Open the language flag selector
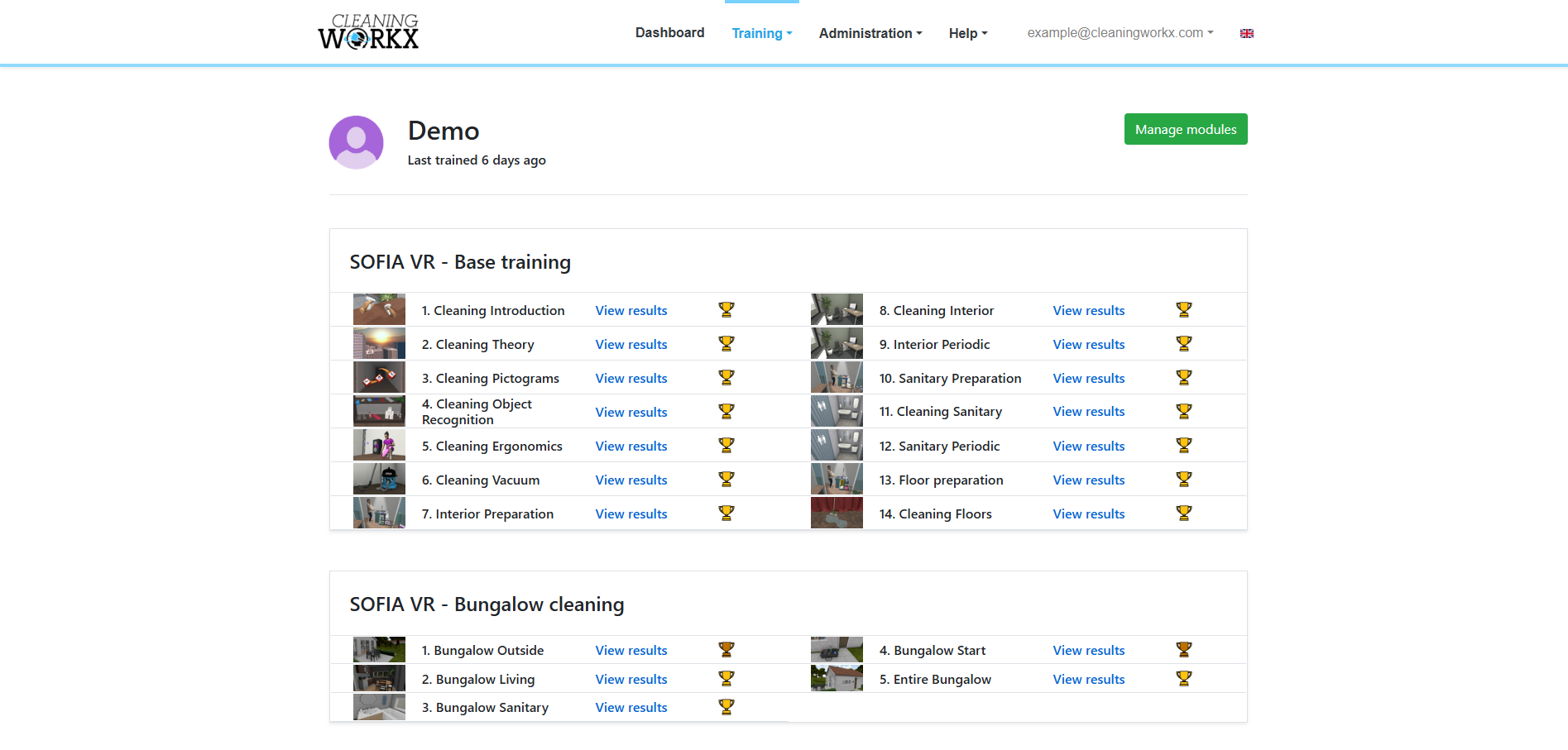The height and width of the screenshot is (750, 1568). [1247, 33]
